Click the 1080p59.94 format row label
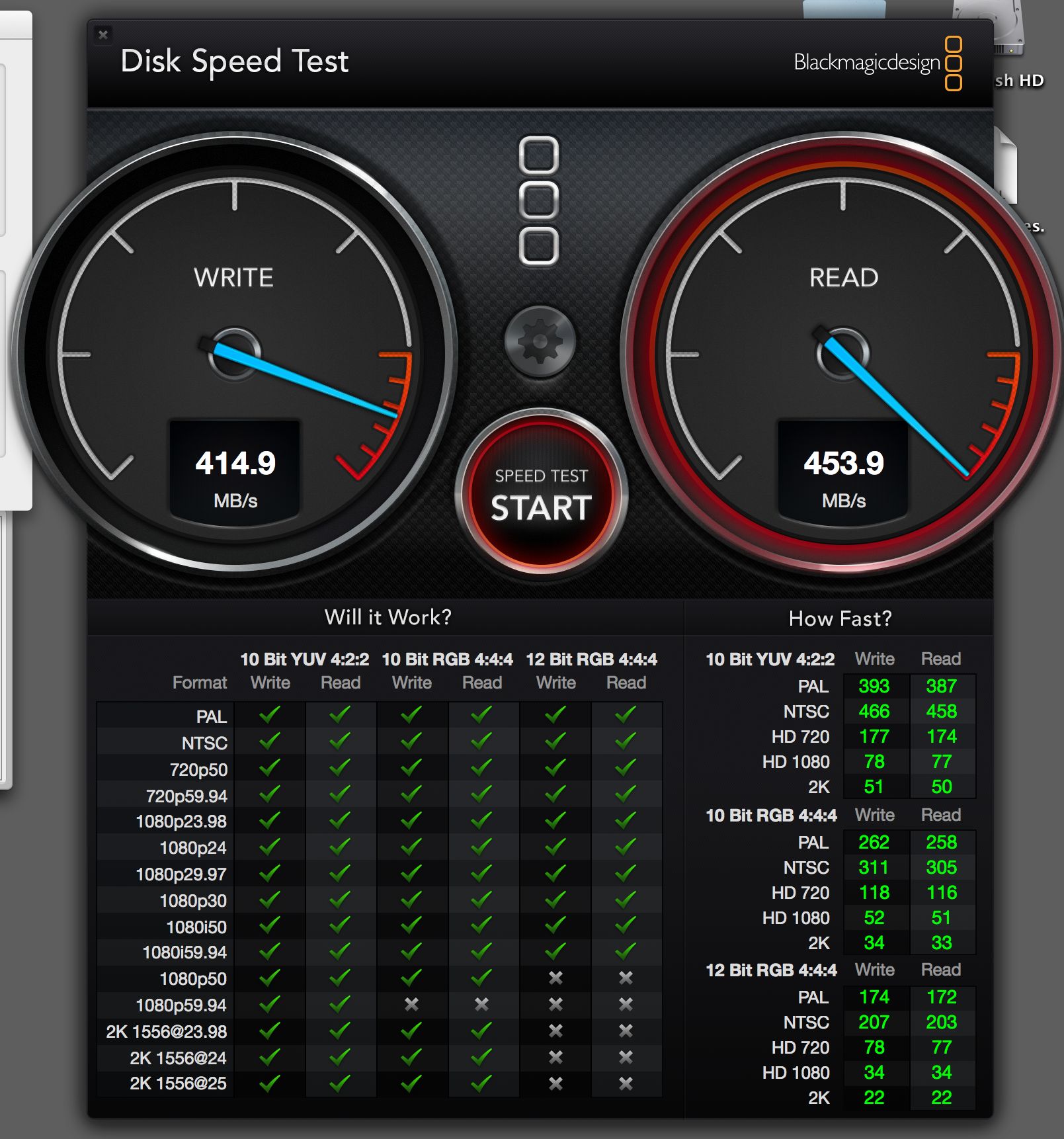 (x=181, y=1005)
